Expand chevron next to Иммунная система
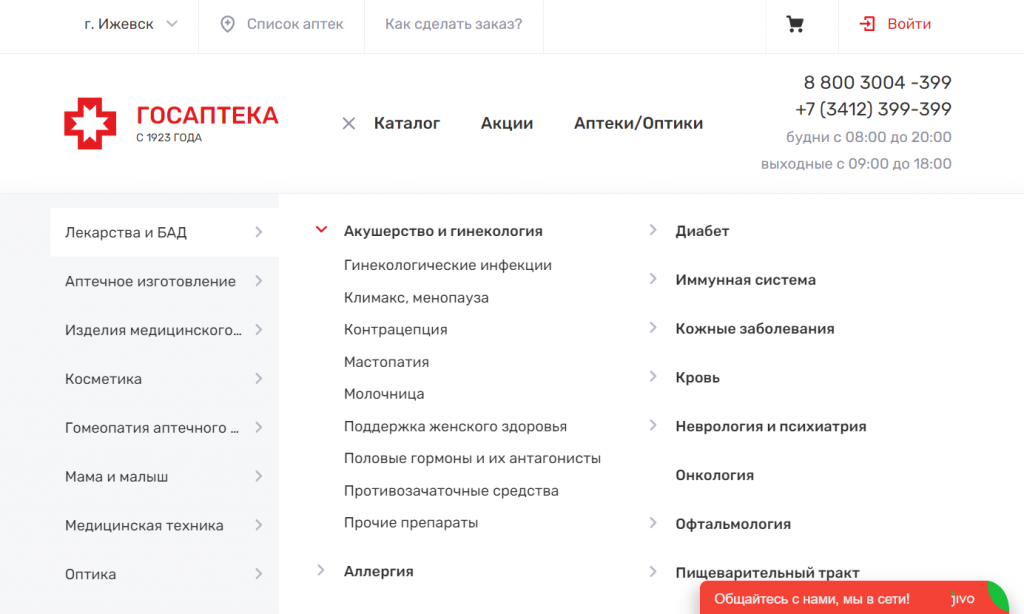Screen dimensions: 1024x614 tap(652, 279)
